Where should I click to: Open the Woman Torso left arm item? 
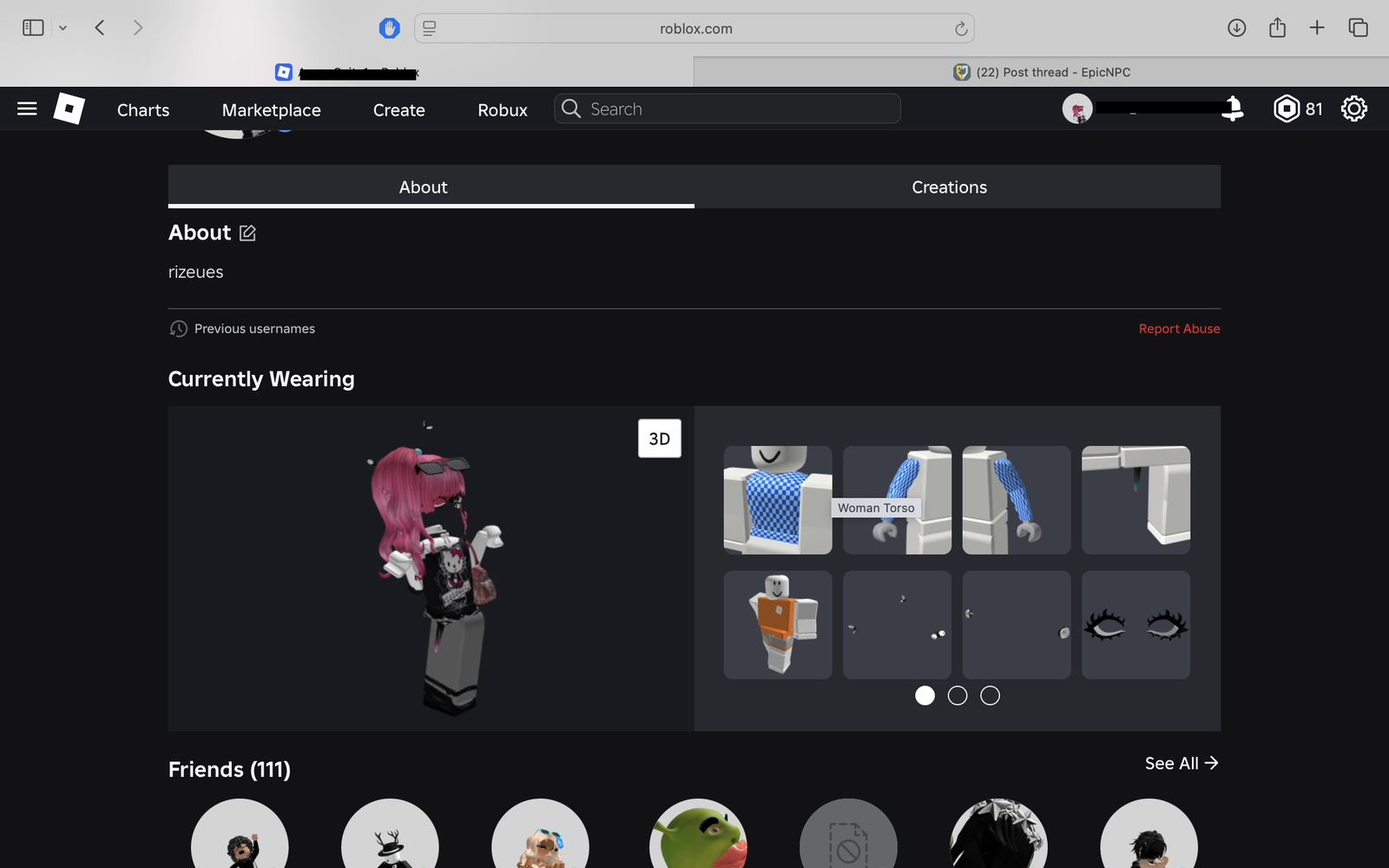(x=897, y=500)
